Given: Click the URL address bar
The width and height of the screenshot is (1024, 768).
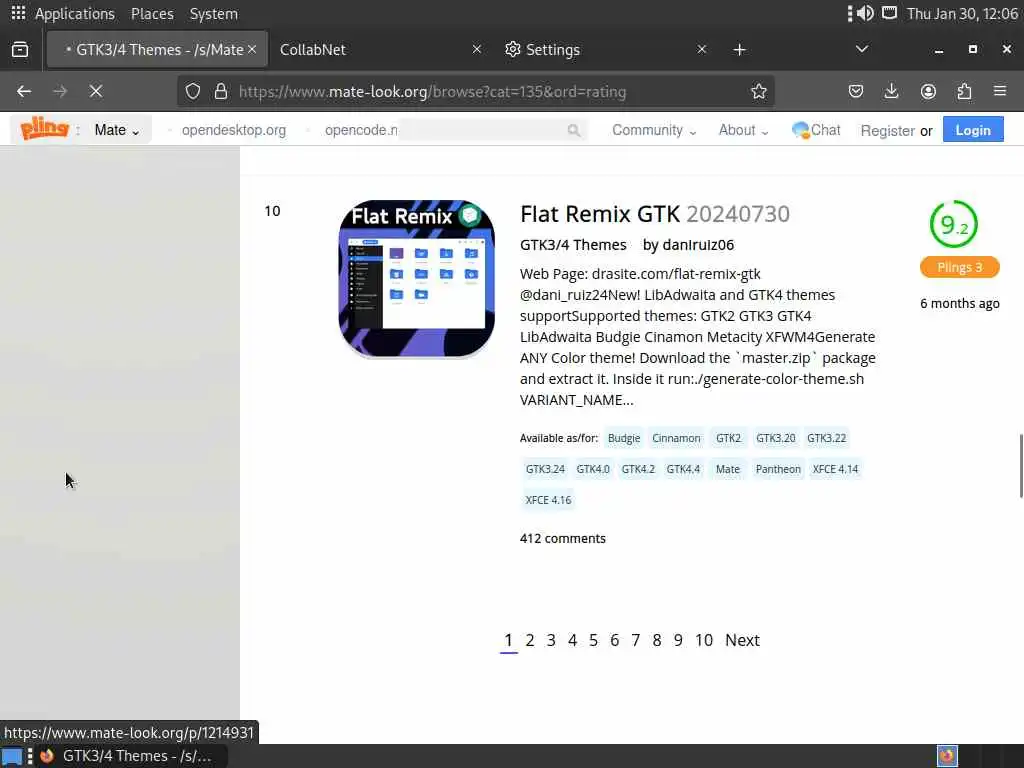Looking at the screenshot, I should point(475,91).
